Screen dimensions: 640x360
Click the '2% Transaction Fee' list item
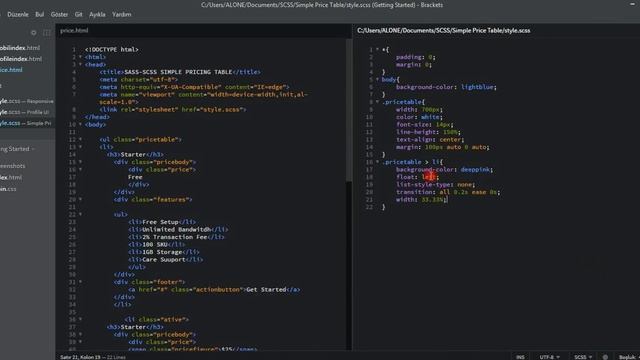coord(175,237)
